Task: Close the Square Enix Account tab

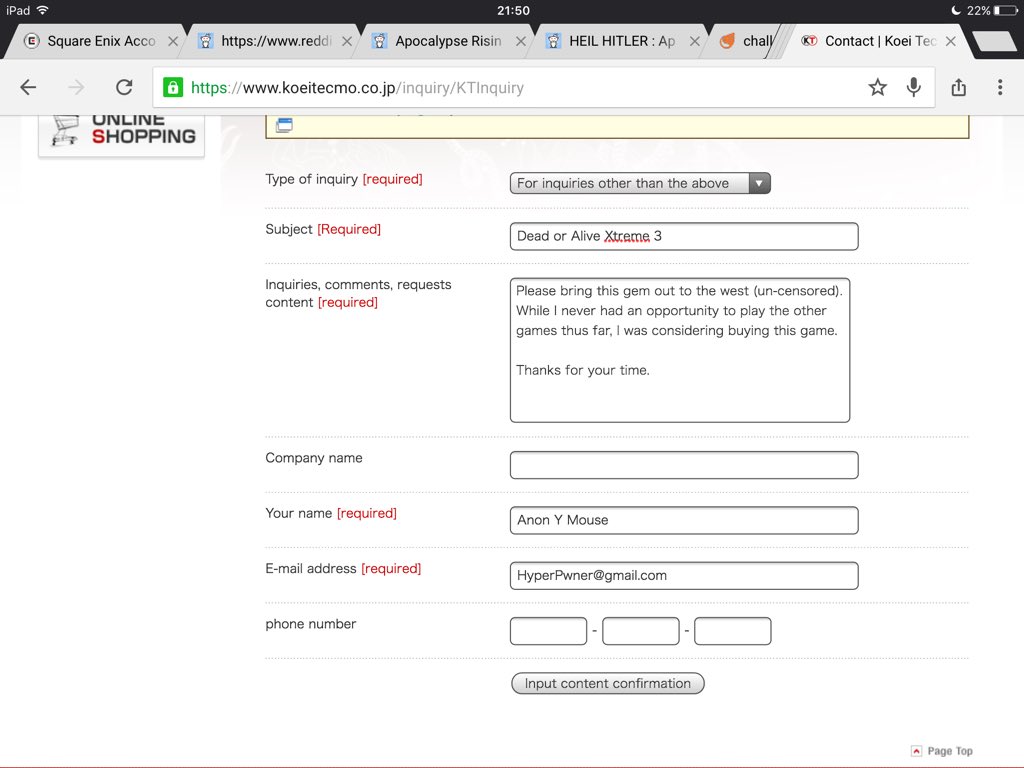Action: pos(173,41)
